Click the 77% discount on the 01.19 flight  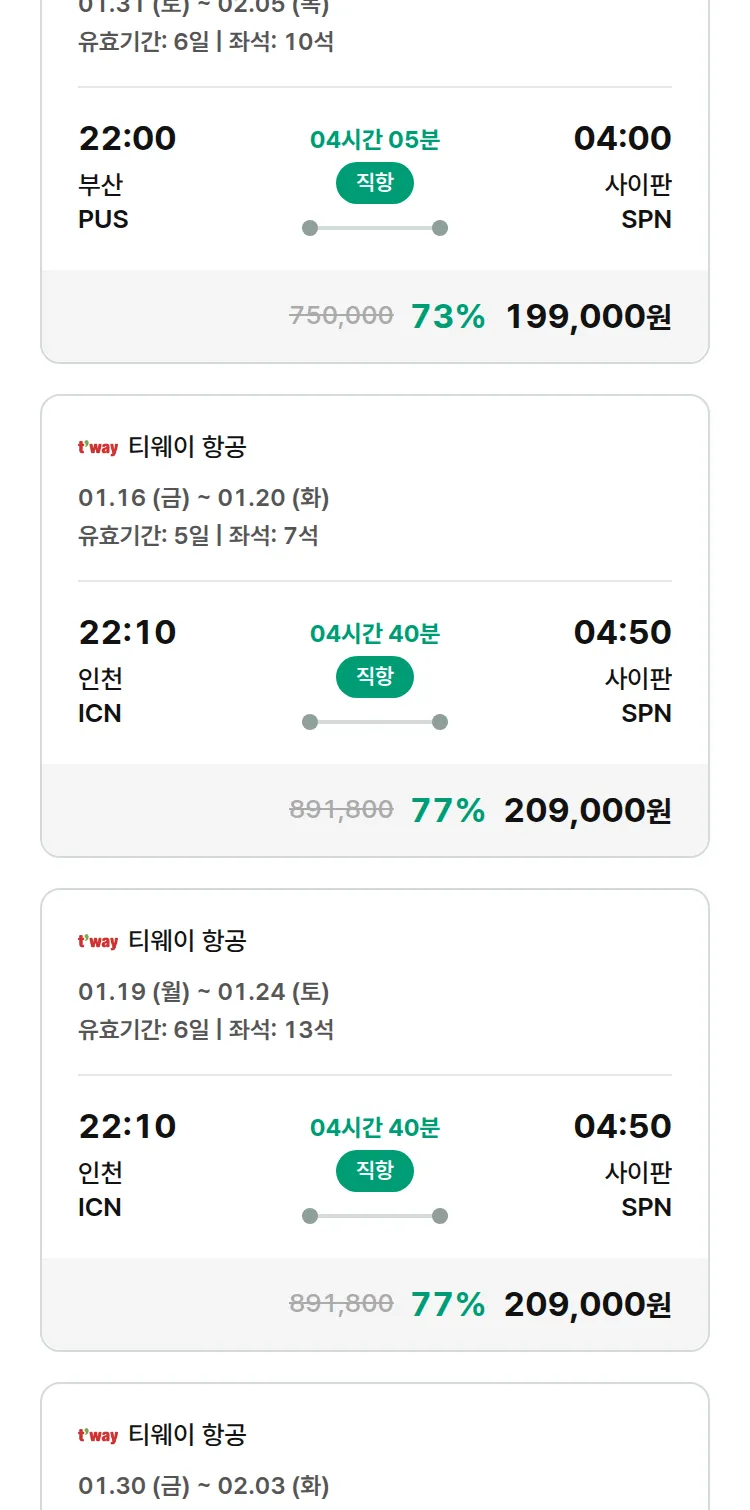coord(448,1305)
